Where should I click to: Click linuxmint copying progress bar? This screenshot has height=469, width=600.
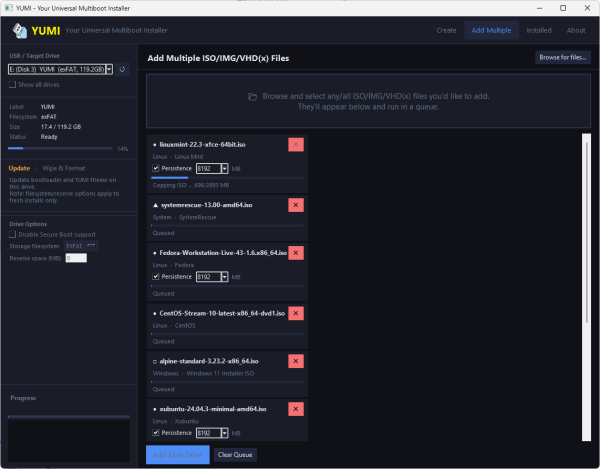228,178
